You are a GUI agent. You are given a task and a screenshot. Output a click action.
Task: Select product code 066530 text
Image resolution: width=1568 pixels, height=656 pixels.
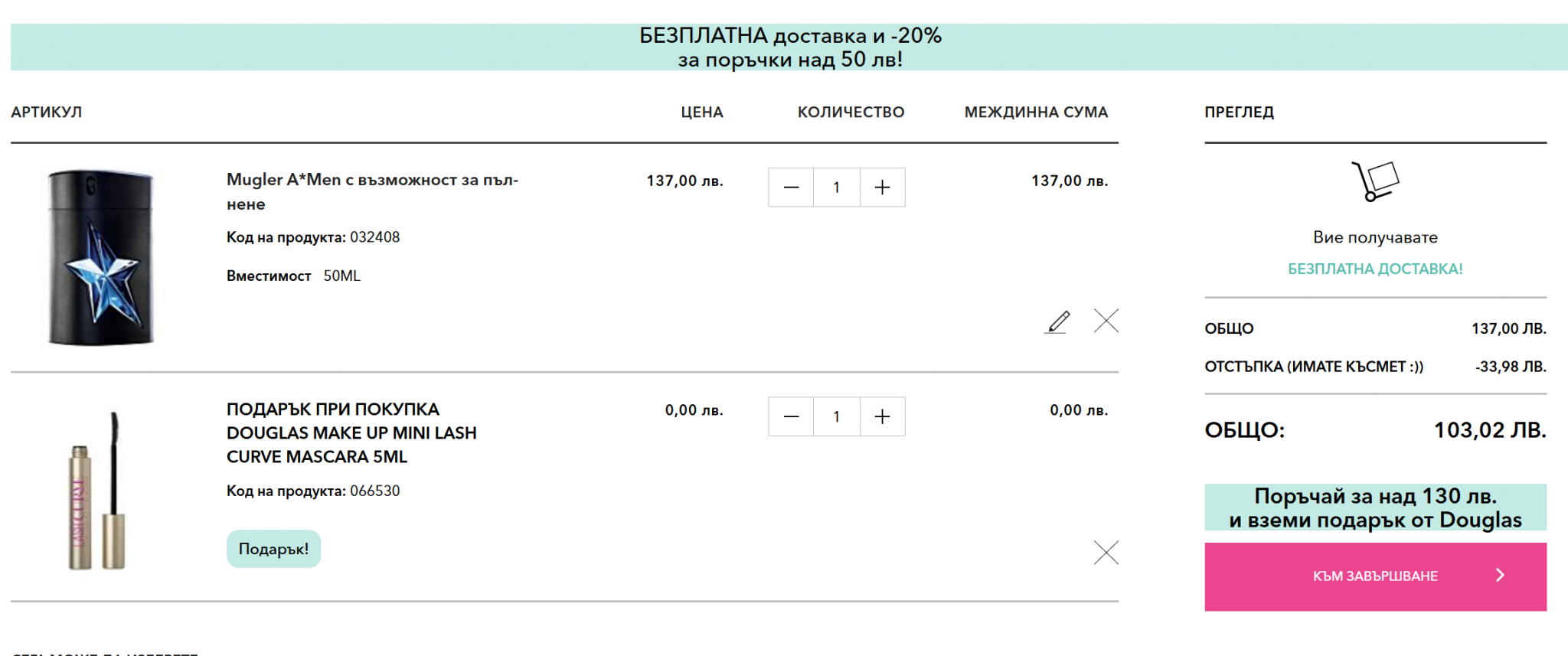(374, 491)
